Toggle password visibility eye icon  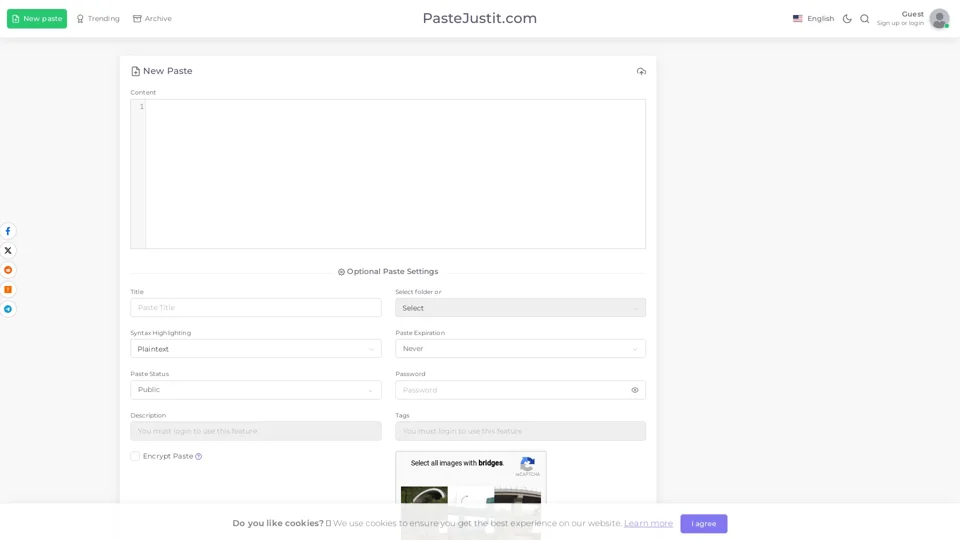click(635, 390)
